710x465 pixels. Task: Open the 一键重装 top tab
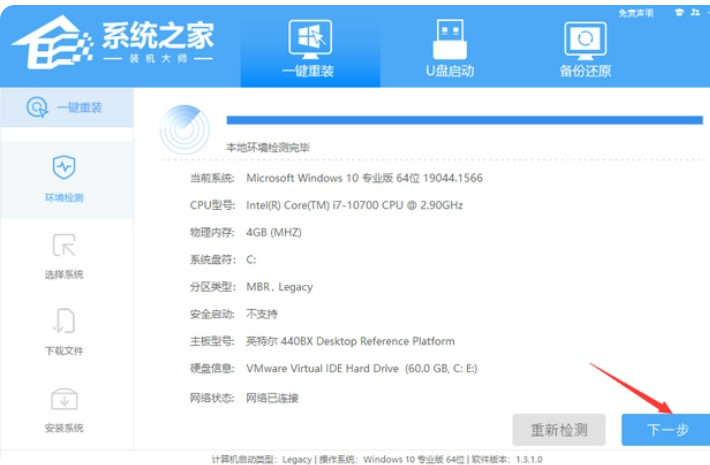point(310,48)
